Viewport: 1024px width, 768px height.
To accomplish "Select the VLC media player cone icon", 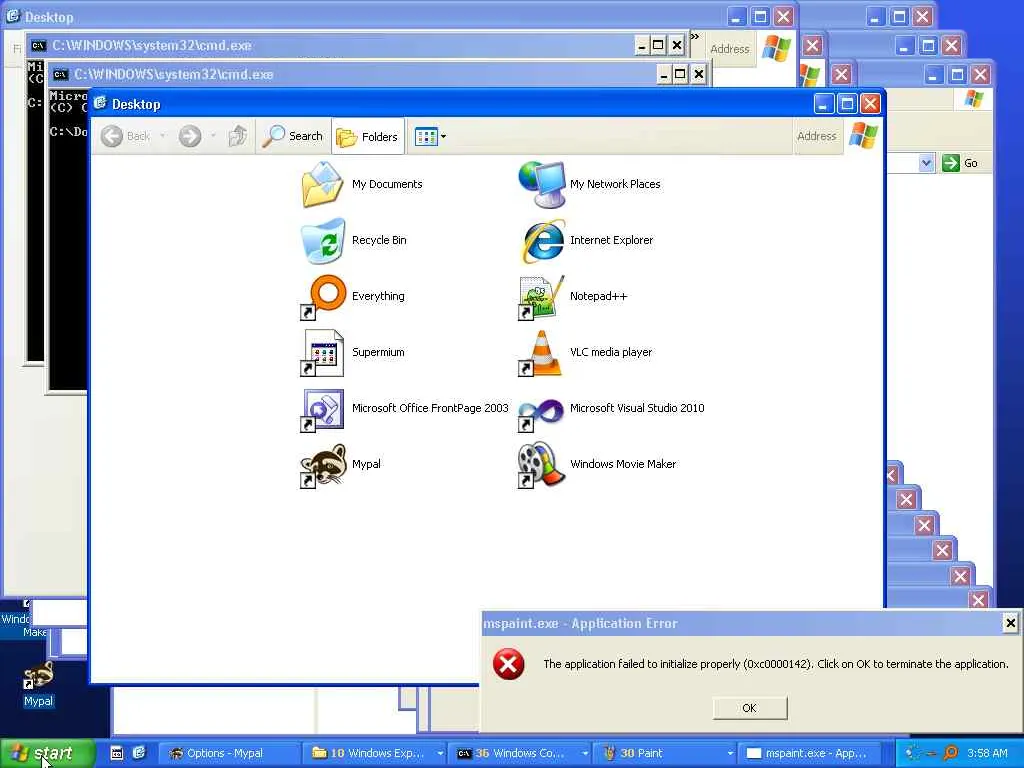I will pyautogui.click(x=541, y=353).
